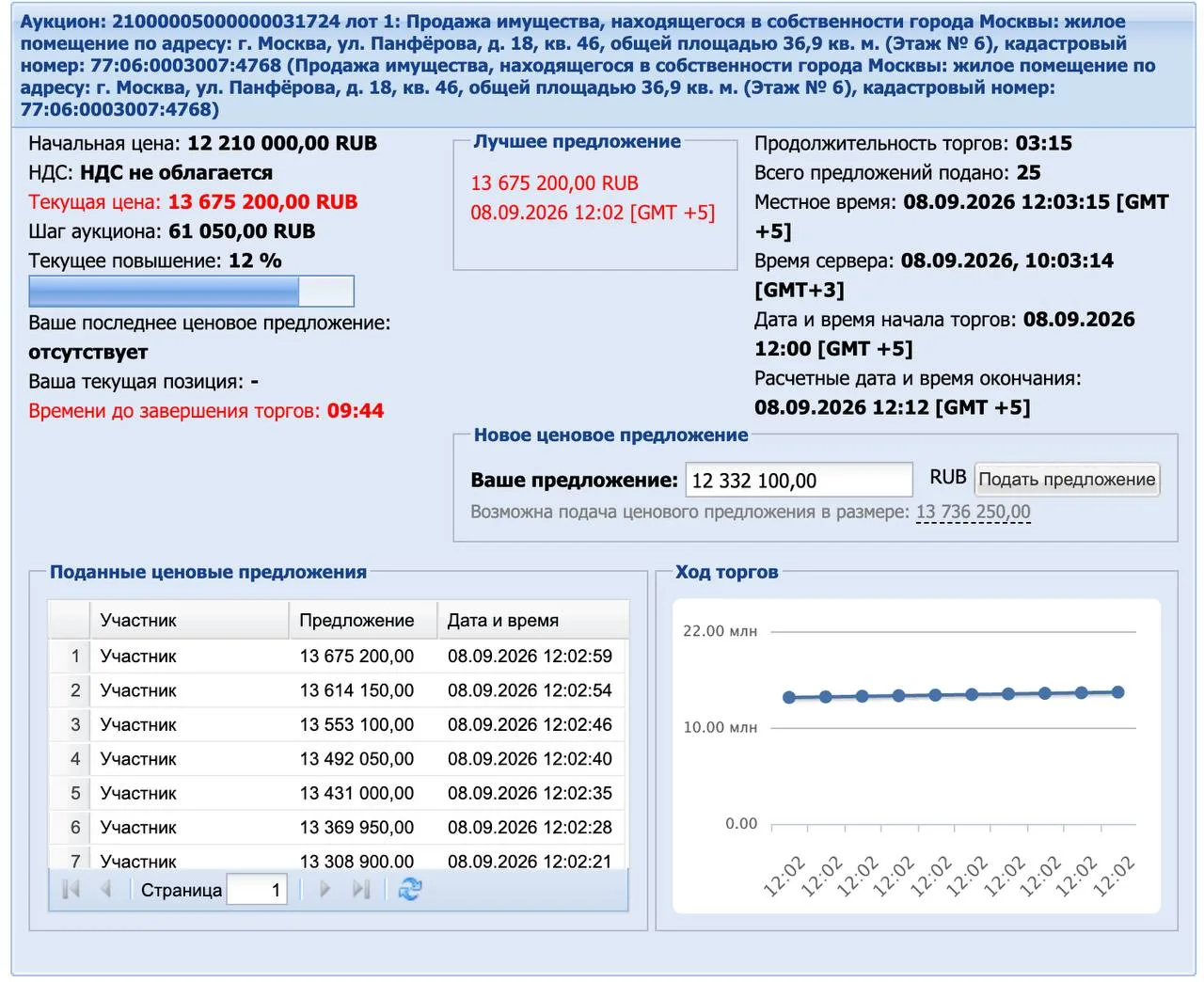This screenshot has width=1204, height=982.
Task: Go to the next page of bids
Action: 325,889
